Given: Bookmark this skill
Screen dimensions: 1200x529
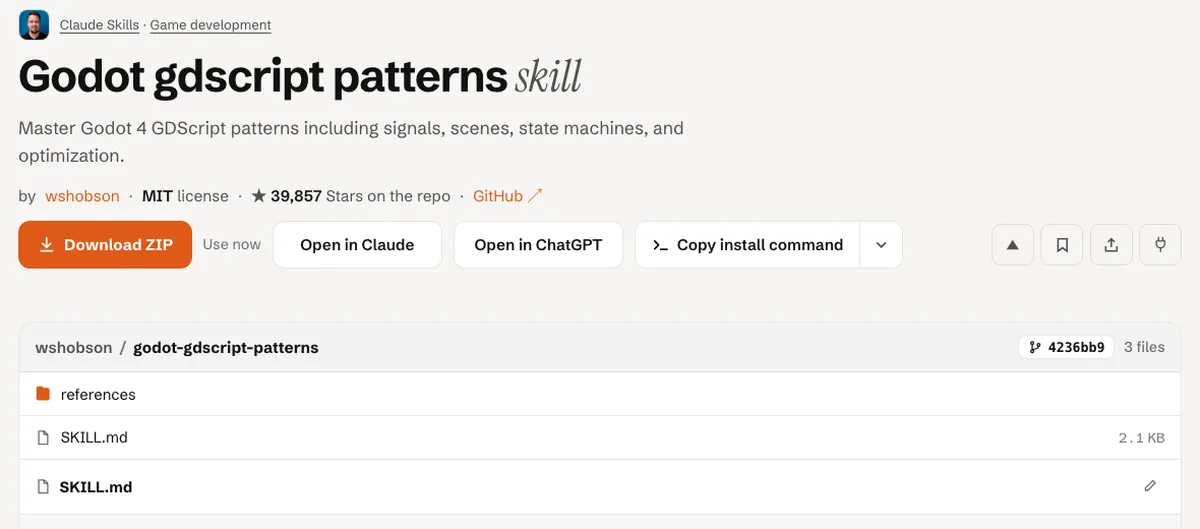Looking at the screenshot, I should [x=1062, y=245].
